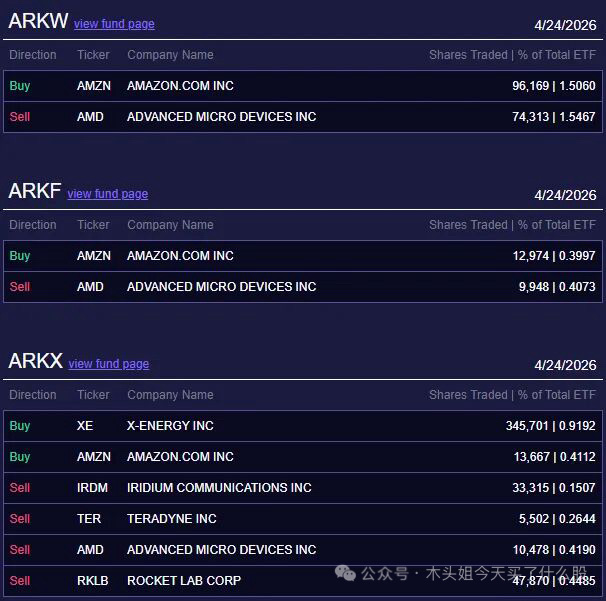This screenshot has width=606, height=601.
Task: Open the ARKW view fund page link
Action: (114, 24)
